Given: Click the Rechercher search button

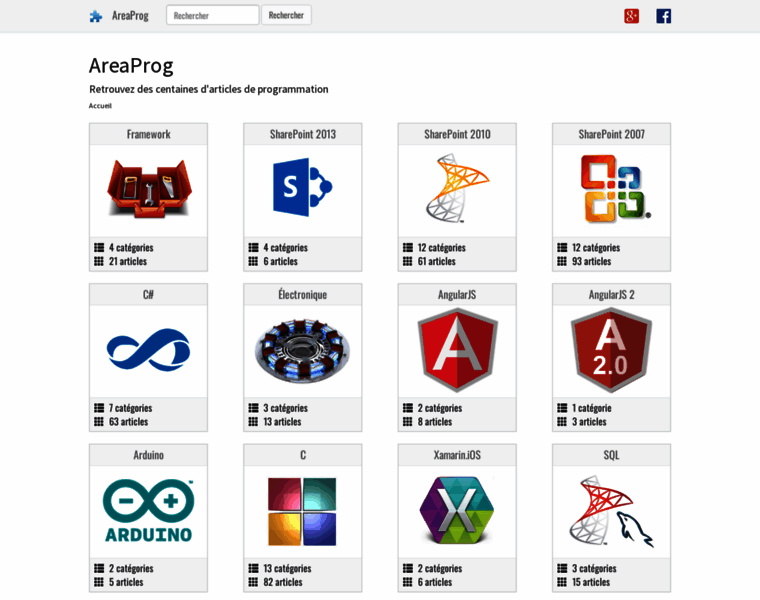Looking at the screenshot, I should pyautogui.click(x=286, y=15).
